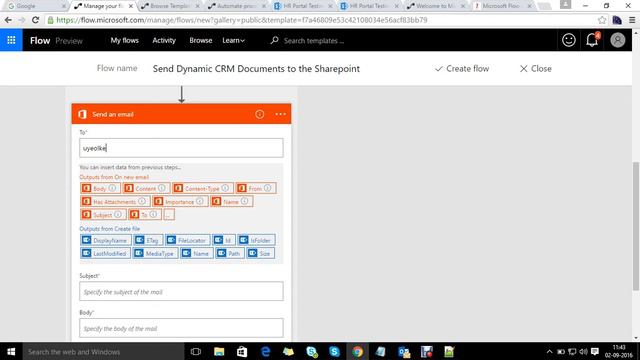Open the three-dot menu on Send an email card
The width and height of the screenshot is (640, 360).
(280, 114)
